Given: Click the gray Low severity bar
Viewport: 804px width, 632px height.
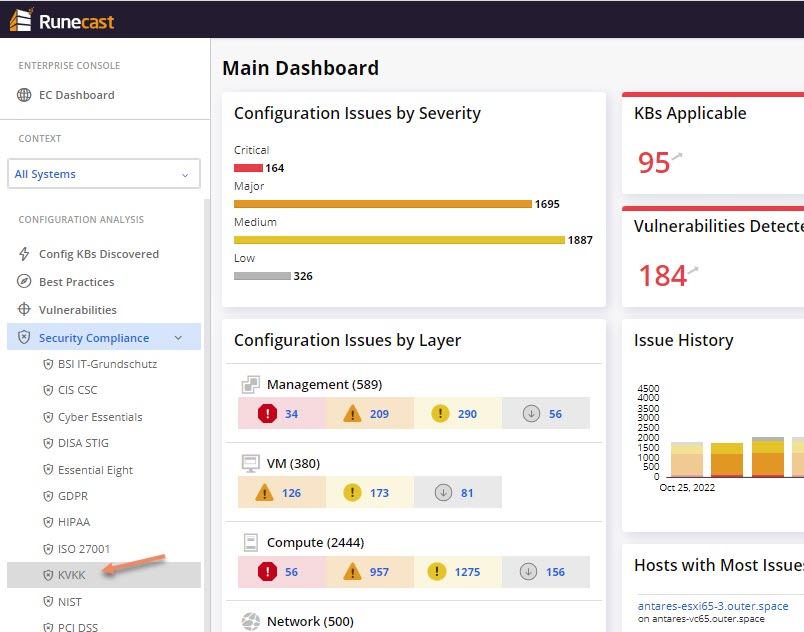Looking at the screenshot, I should click(x=262, y=276).
